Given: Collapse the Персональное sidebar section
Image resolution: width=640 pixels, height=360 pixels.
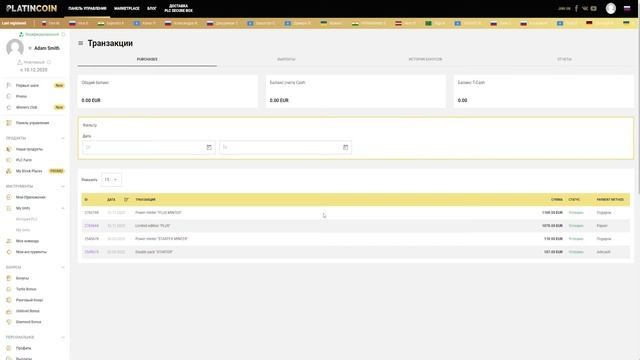Looking at the screenshot, I should [x=63, y=338].
